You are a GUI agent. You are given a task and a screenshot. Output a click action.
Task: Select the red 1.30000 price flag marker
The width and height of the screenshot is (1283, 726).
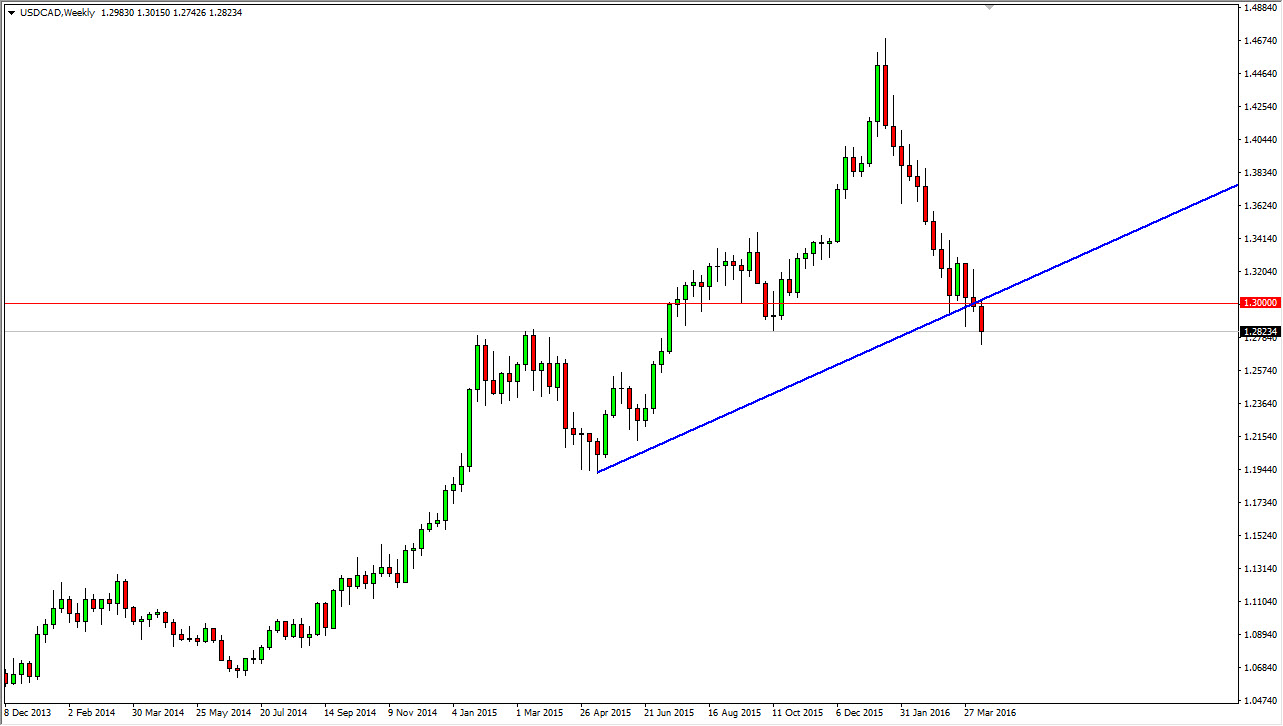click(1258, 302)
